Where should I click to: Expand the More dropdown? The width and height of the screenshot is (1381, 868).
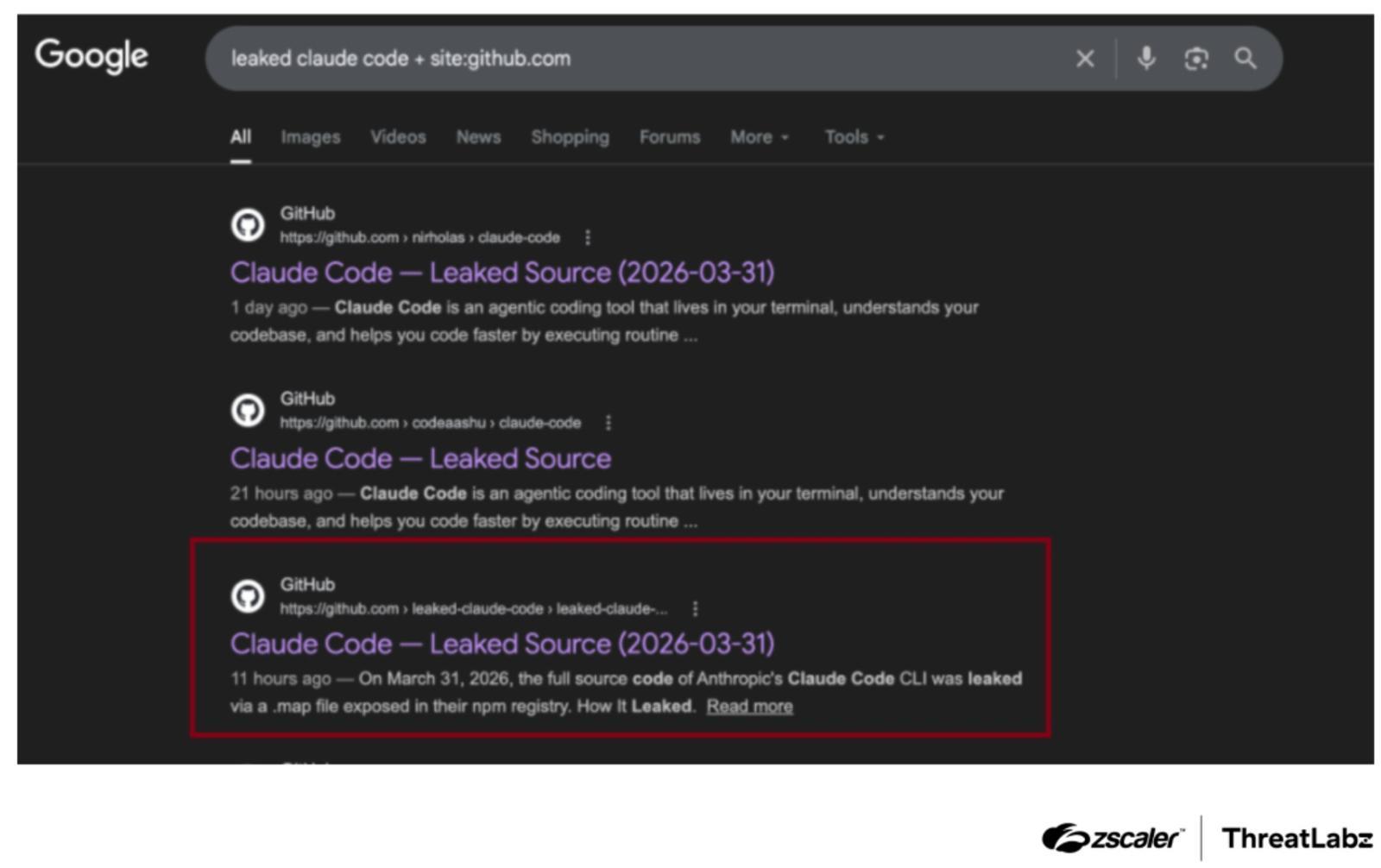click(760, 137)
